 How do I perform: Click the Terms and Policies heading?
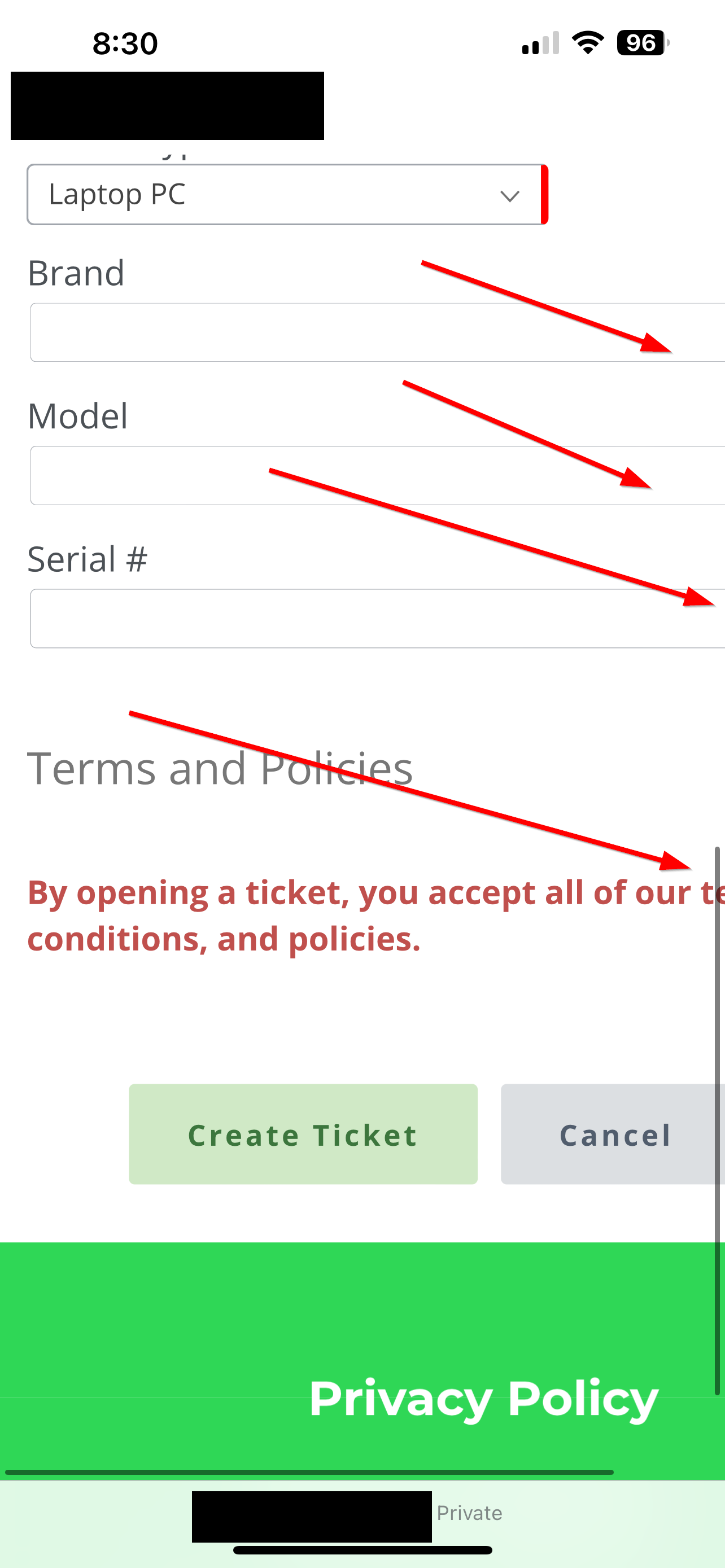[220, 768]
